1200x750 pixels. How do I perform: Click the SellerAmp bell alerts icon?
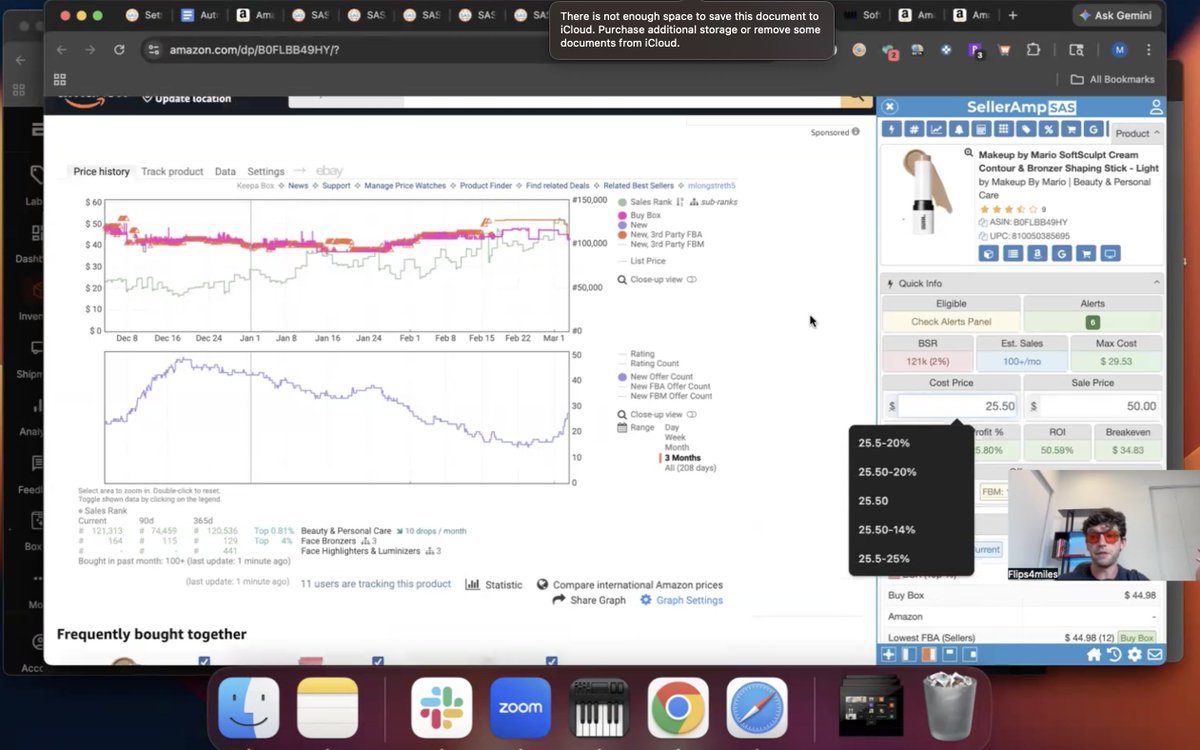pyautogui.click(x=959, y=129)
